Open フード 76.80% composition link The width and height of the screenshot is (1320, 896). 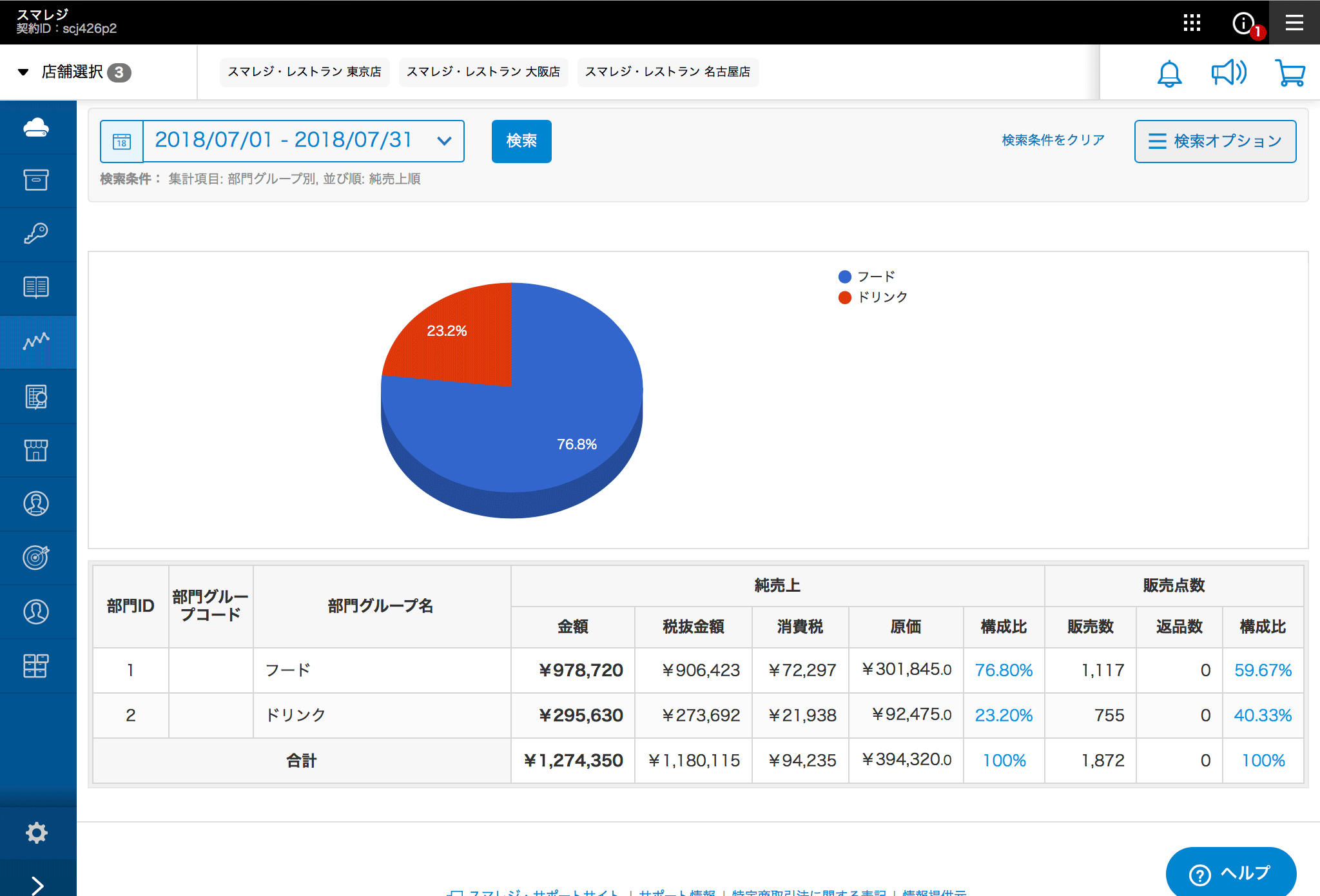pyautogui.click(x=1004, y=670)
